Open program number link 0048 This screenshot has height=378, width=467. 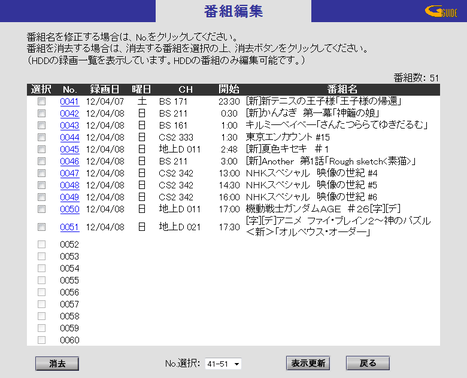(x=69, y=185)
